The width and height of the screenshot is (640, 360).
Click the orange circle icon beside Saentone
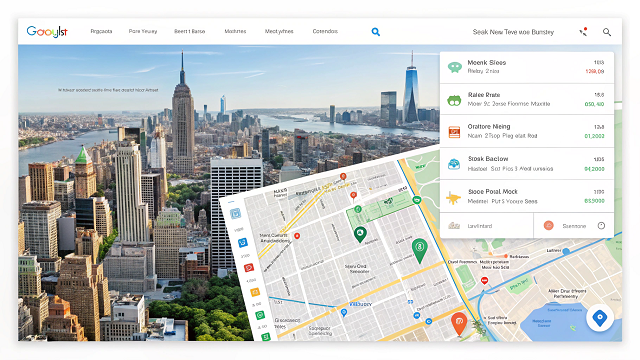(x=549, y=225)
